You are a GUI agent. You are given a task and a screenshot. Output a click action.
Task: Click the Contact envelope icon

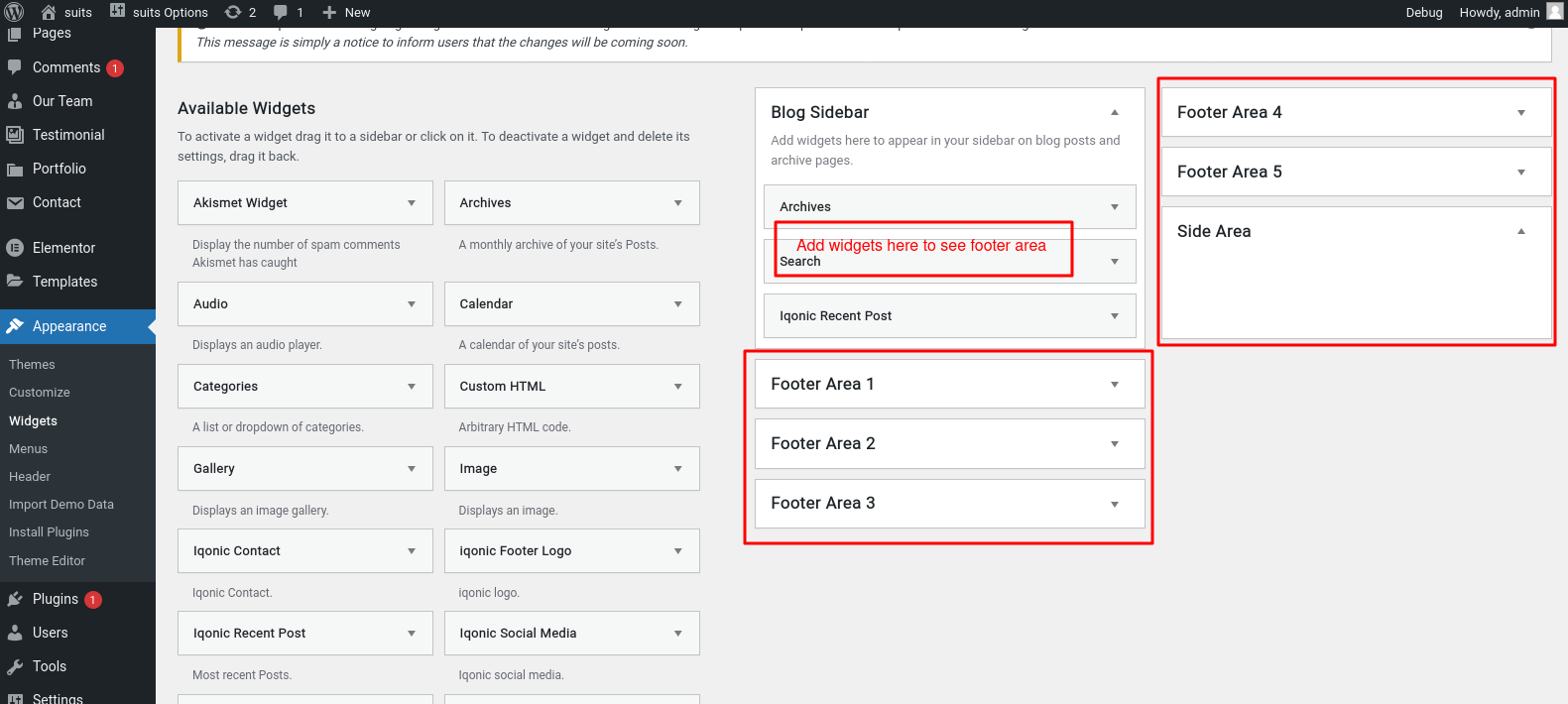coord(15,202)
